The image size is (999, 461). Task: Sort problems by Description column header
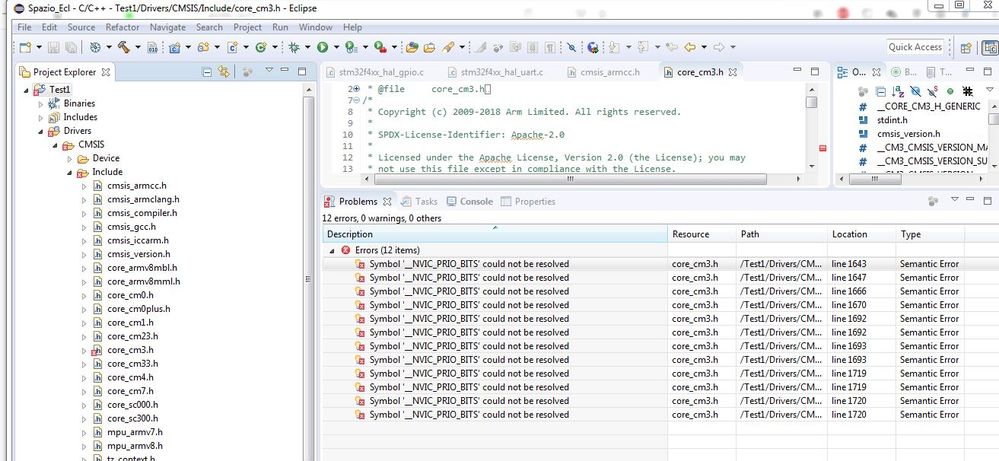(x=495, y=234)
